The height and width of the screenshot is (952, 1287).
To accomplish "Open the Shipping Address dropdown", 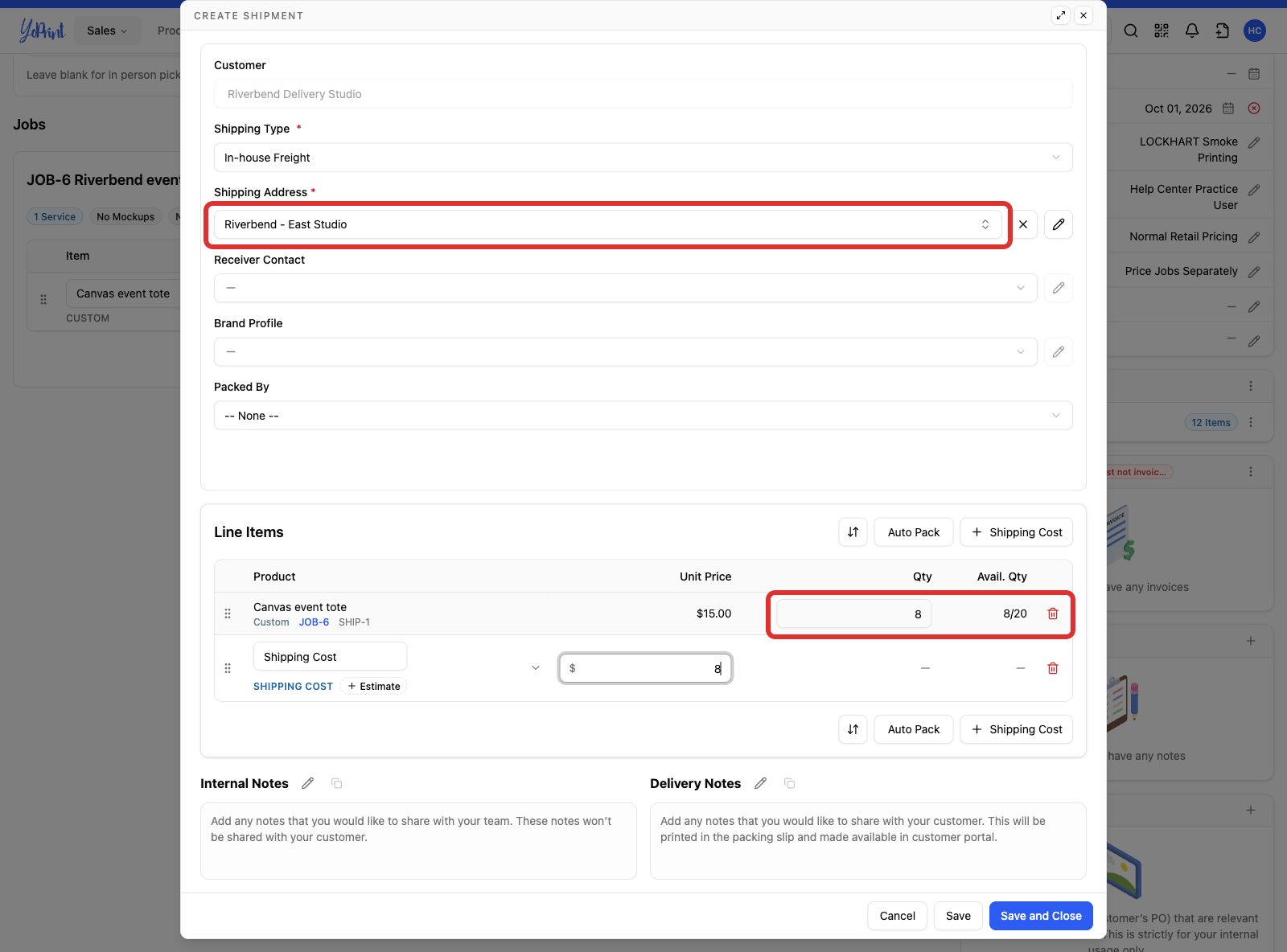I will [608, 224].
